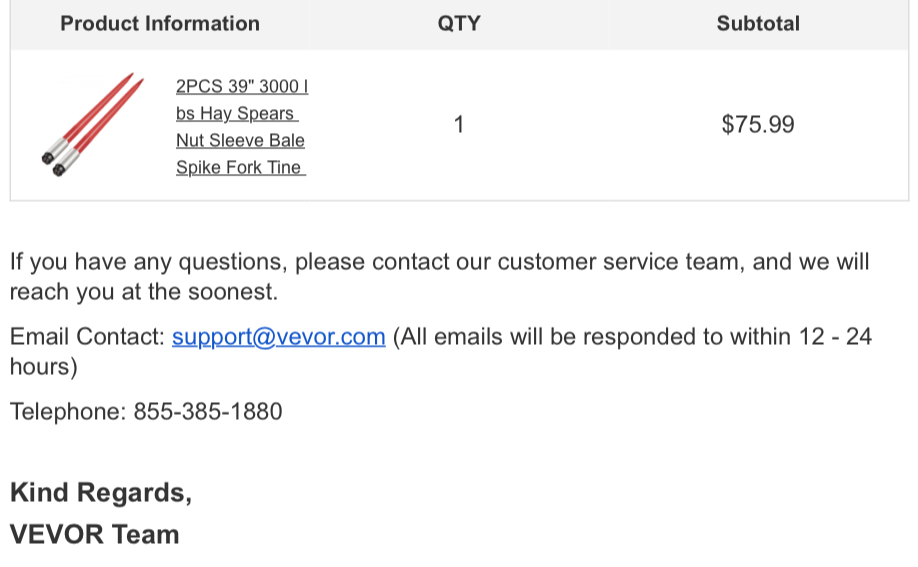Image resolution: width=918 pixels, height=567 pixels.
Task: Click the Product Information column header
Action: [x=160, y=23]
